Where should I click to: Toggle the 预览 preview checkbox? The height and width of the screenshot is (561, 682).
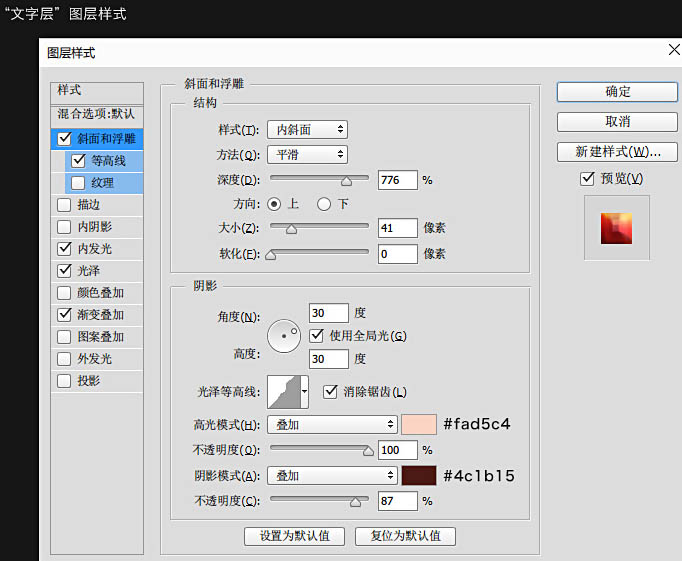click(587, 178)
